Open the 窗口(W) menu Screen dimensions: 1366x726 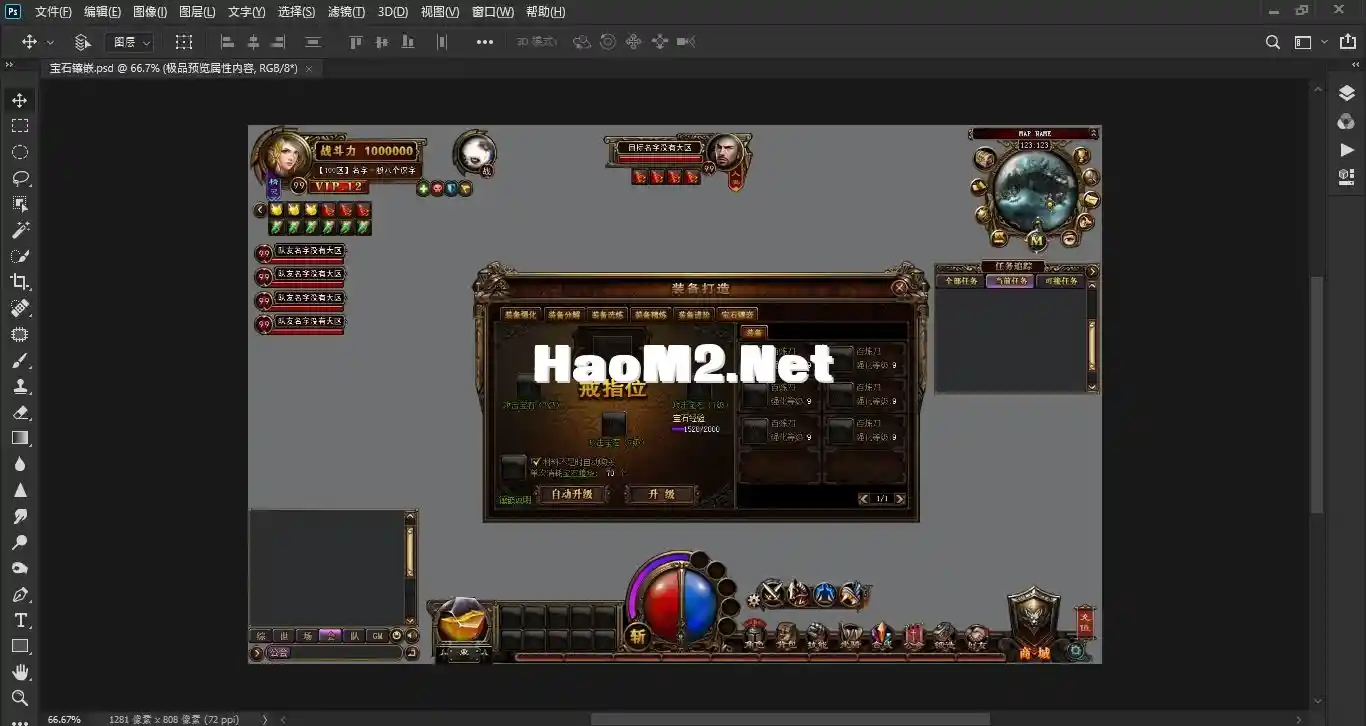[x=492, y=12]
